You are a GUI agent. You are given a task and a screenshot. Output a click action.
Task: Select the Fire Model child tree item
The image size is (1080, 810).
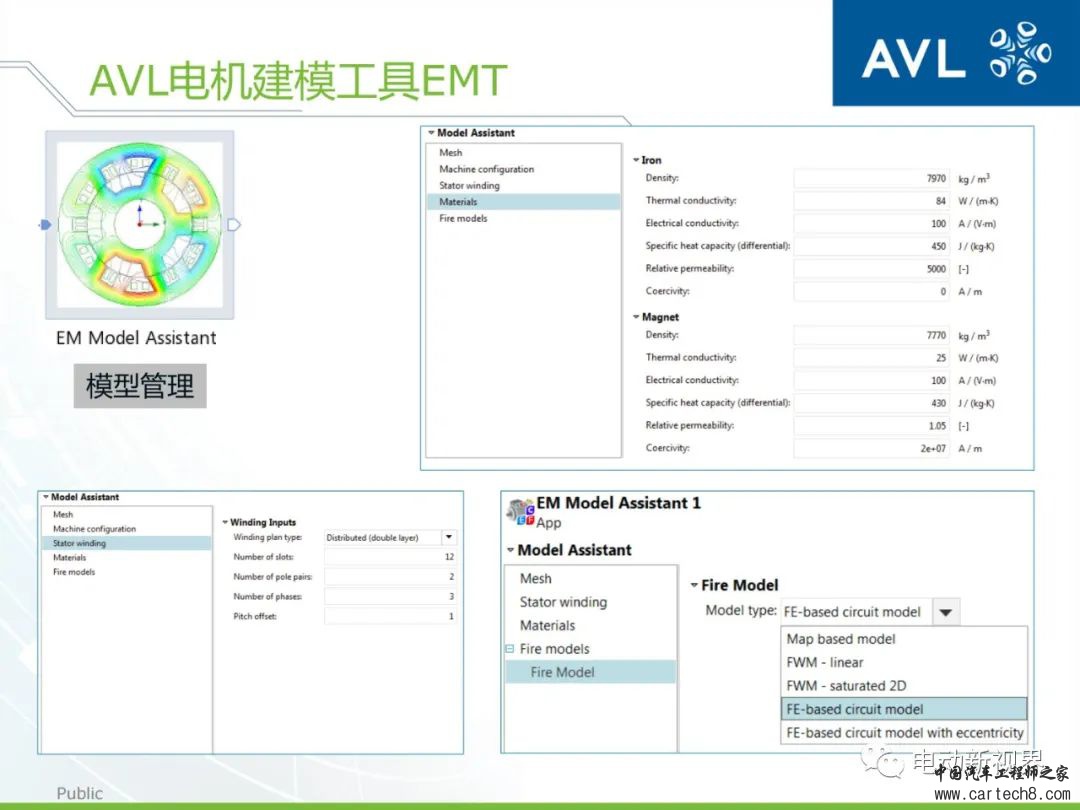tap(591, 672)
